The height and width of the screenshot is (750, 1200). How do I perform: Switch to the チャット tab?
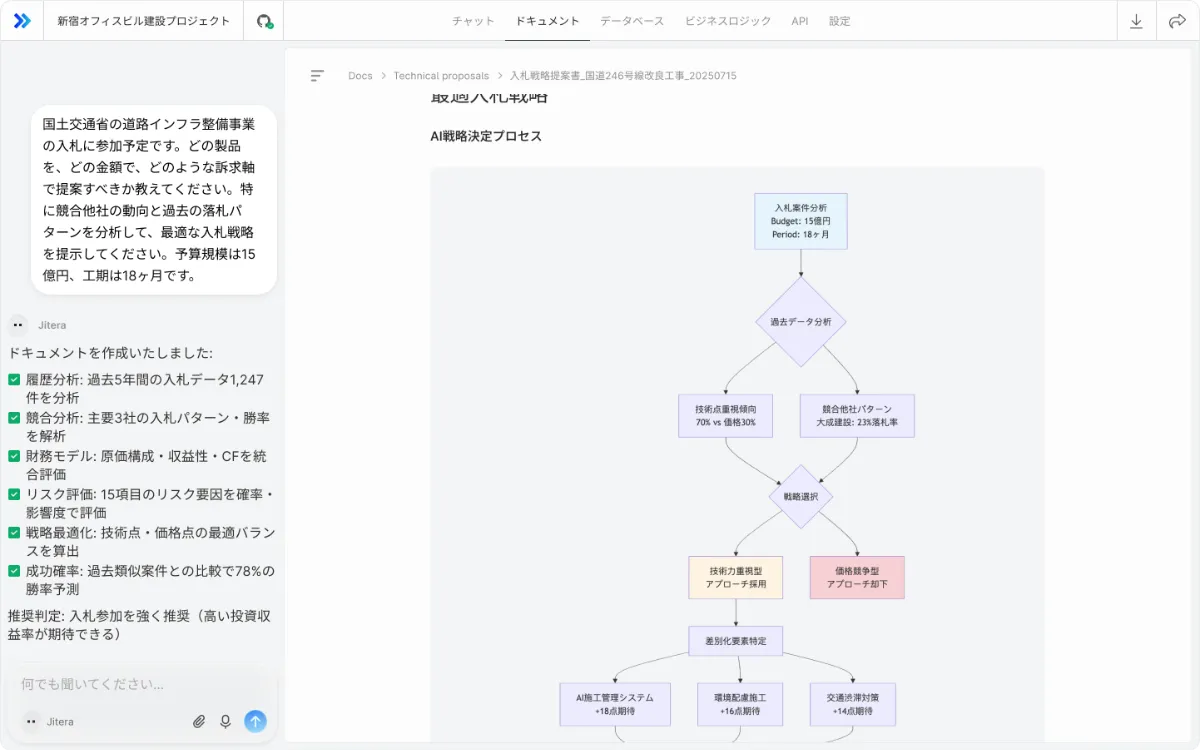pyautogui.click(x=473, y=21)
